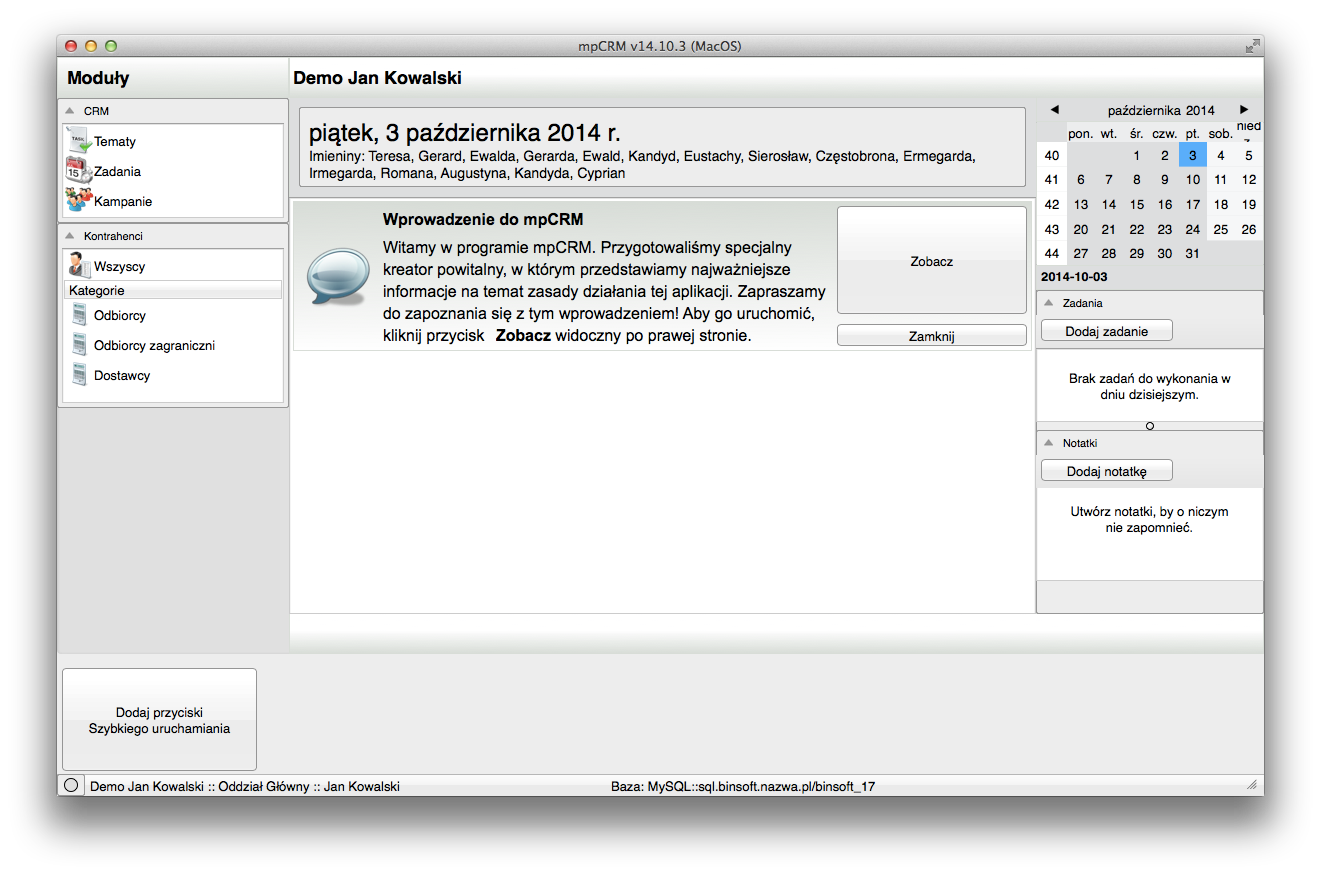Select the Wszyscy contractor icon
Viewport: 1321px width, 875px height.
pos(79,266)
